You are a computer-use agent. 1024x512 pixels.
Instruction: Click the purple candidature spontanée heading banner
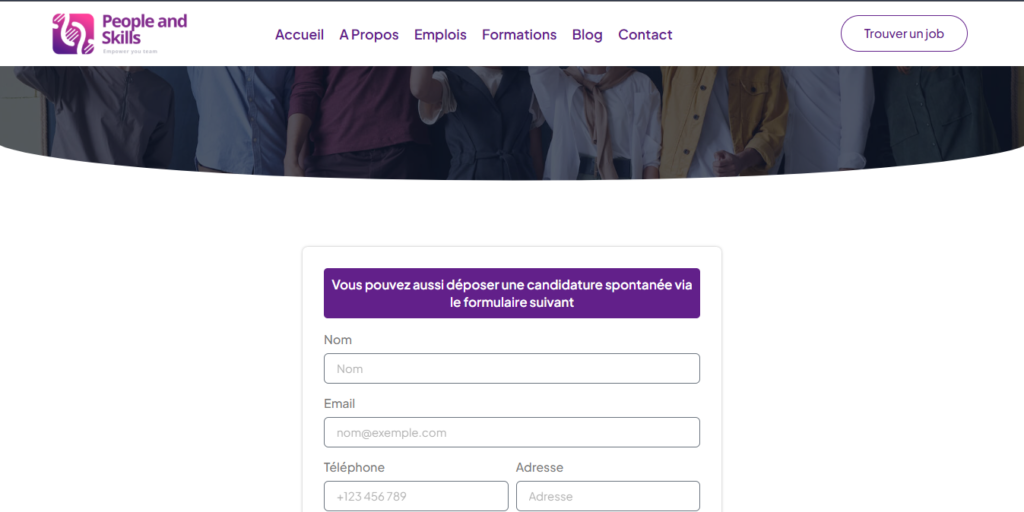[x=512, y=293]
